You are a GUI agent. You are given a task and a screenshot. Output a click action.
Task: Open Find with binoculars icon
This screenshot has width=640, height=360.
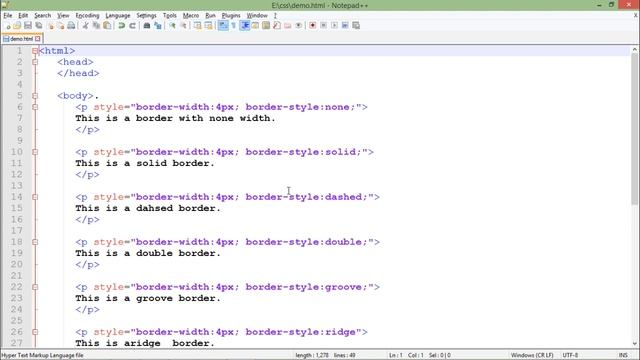147,25
